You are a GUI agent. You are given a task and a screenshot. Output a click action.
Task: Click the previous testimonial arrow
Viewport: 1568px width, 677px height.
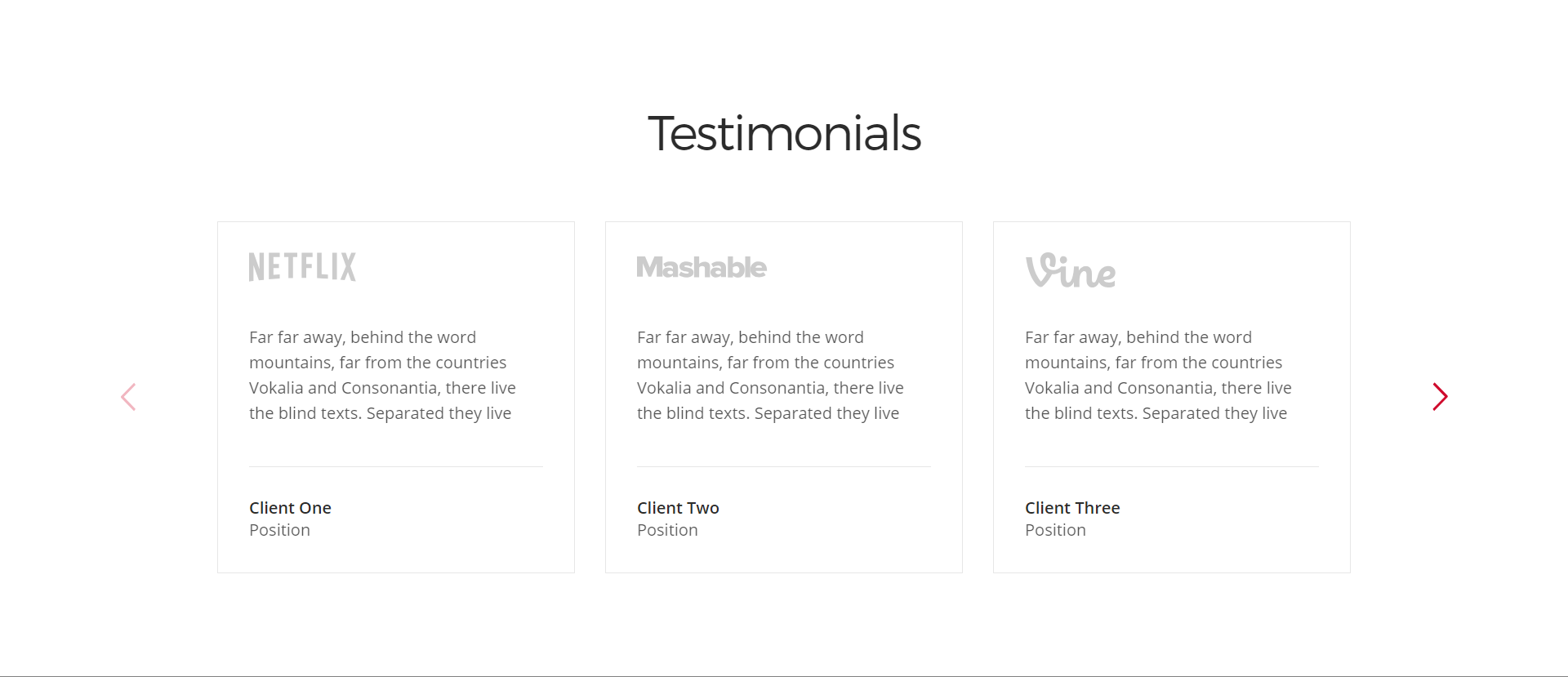point(128,397)
